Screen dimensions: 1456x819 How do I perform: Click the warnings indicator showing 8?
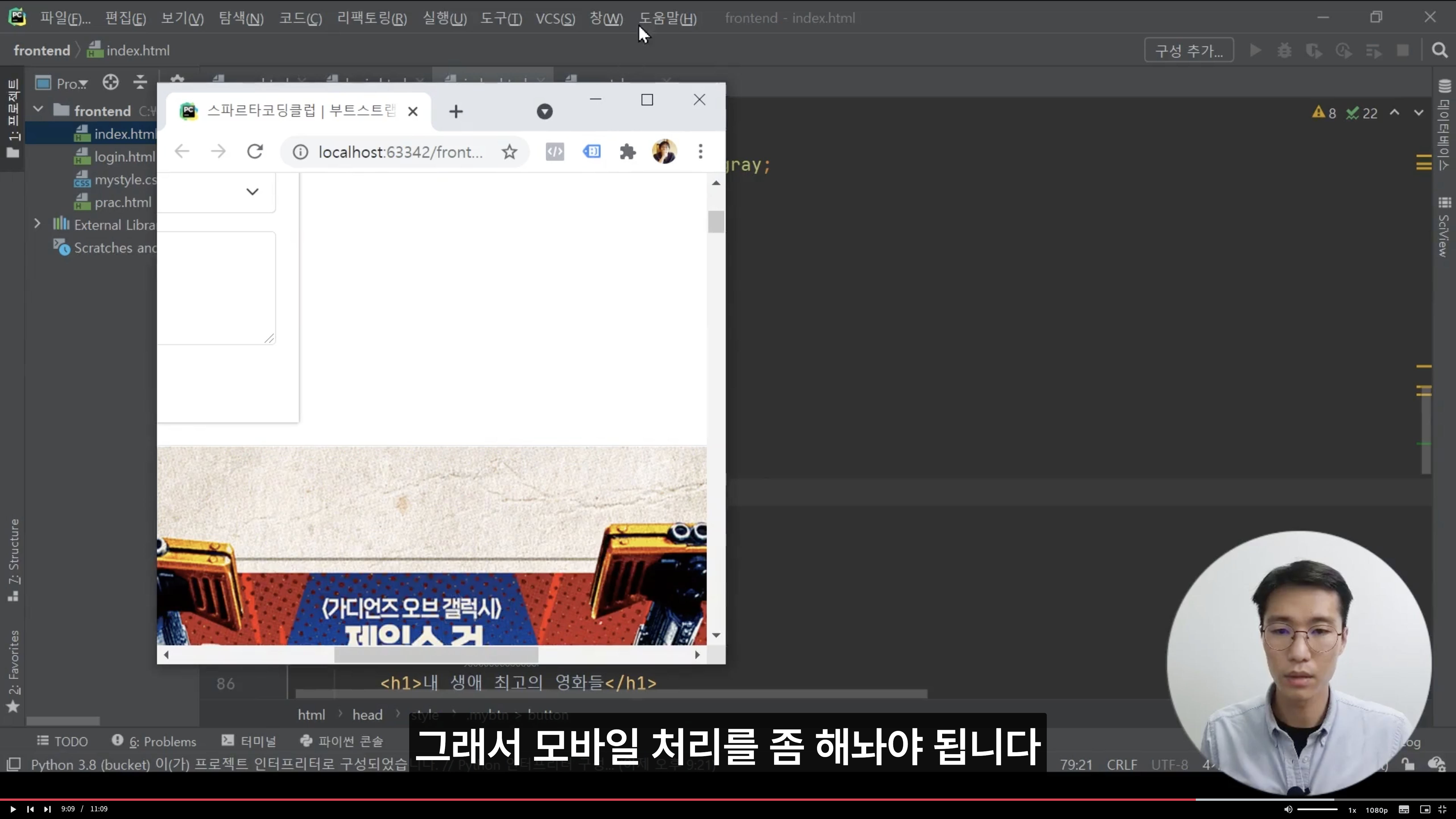(1324, 113)
